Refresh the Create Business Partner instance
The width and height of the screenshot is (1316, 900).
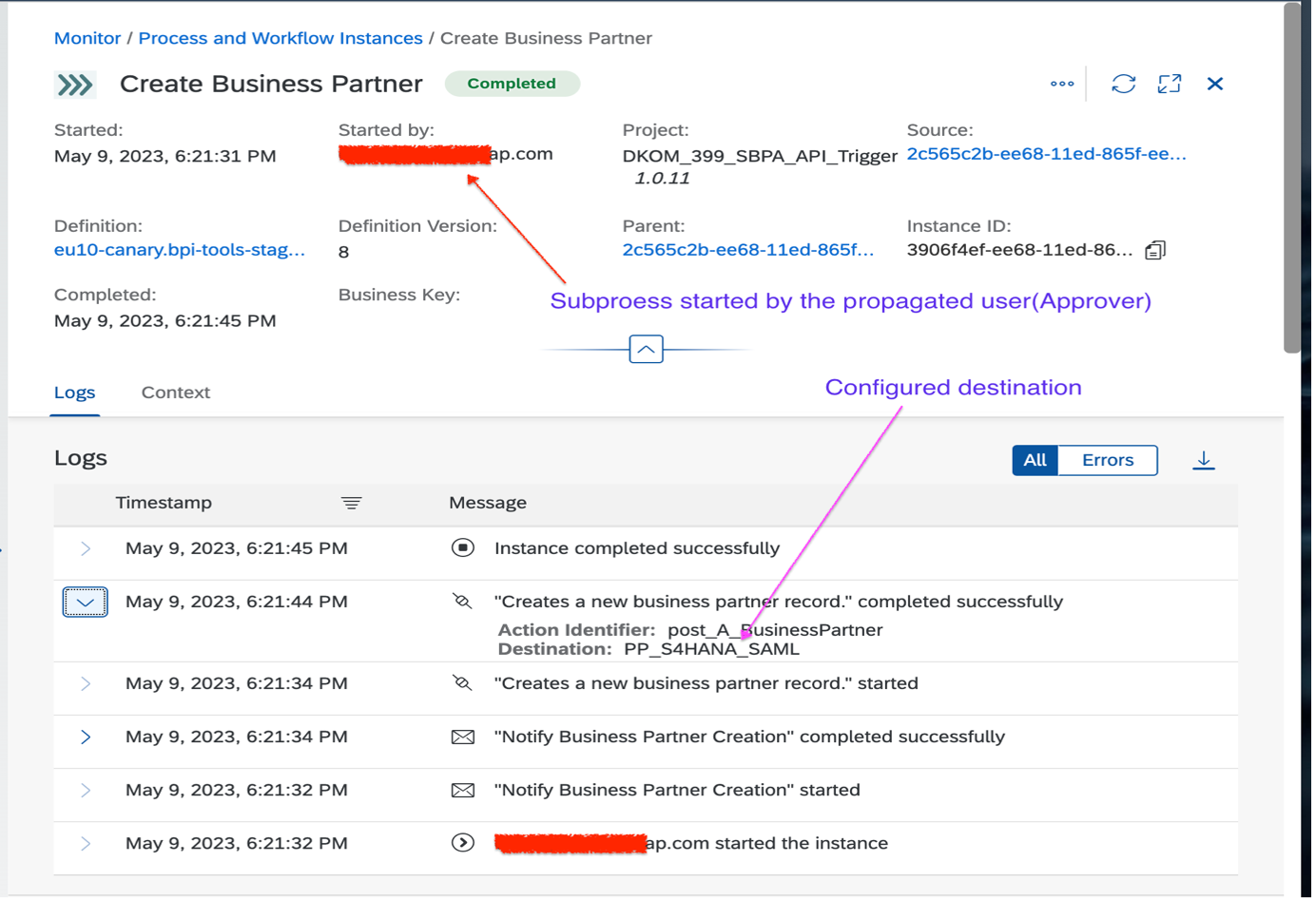[1123, 84]
